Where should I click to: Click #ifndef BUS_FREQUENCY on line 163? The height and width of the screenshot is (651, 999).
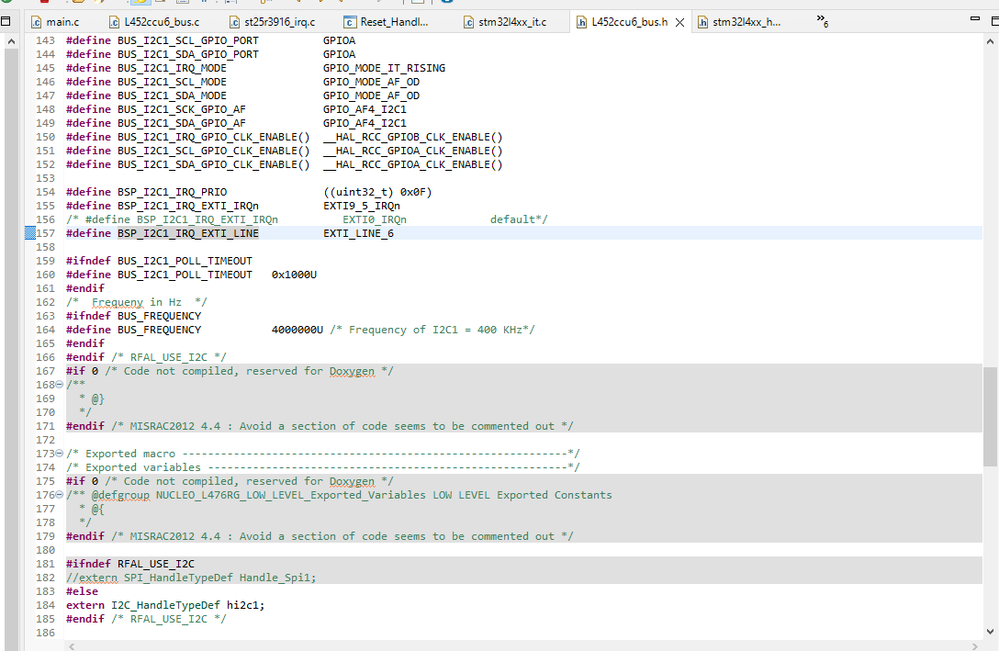point(134,316)
